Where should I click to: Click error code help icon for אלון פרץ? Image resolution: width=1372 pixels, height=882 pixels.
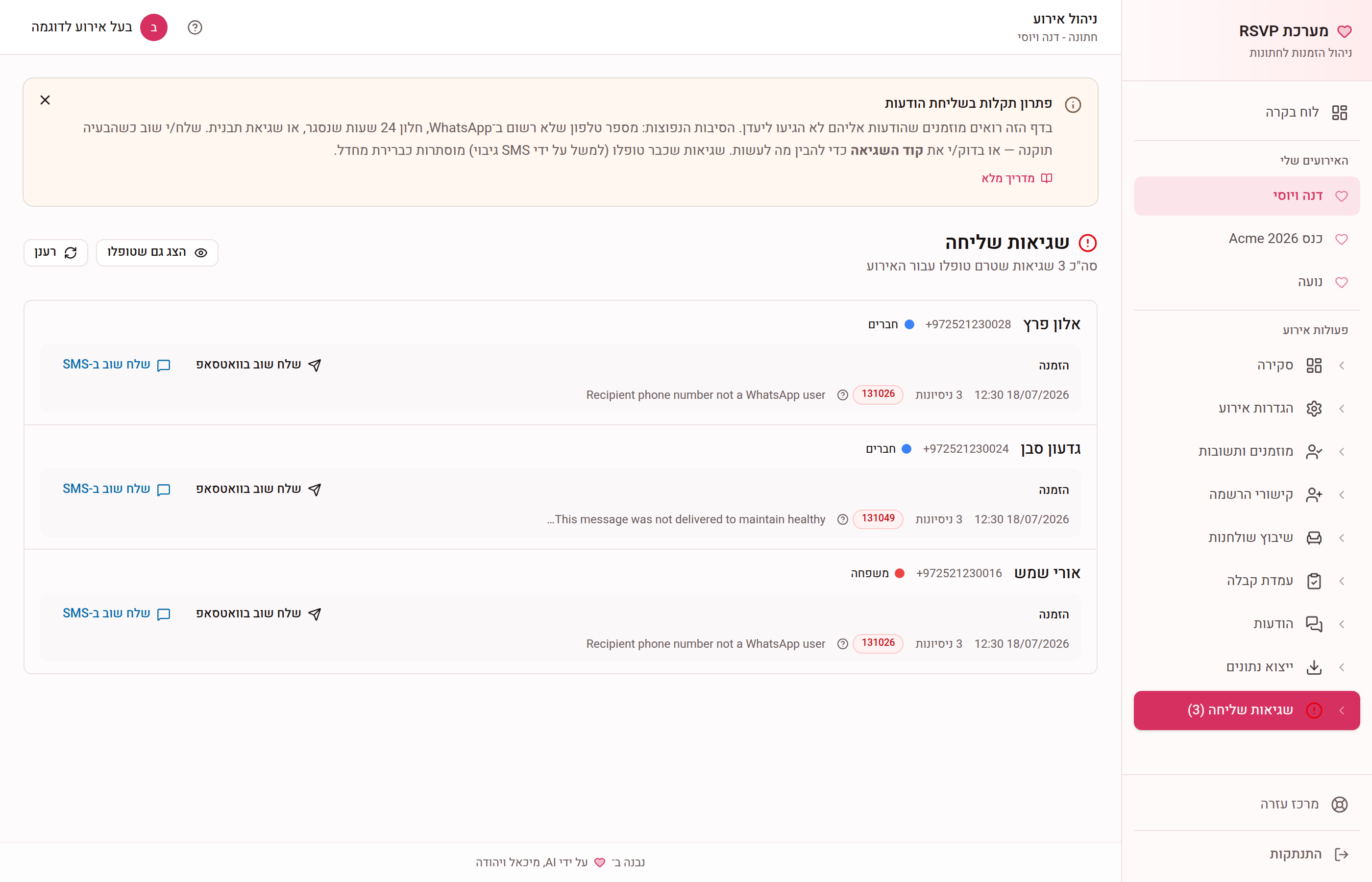(842, 394)
